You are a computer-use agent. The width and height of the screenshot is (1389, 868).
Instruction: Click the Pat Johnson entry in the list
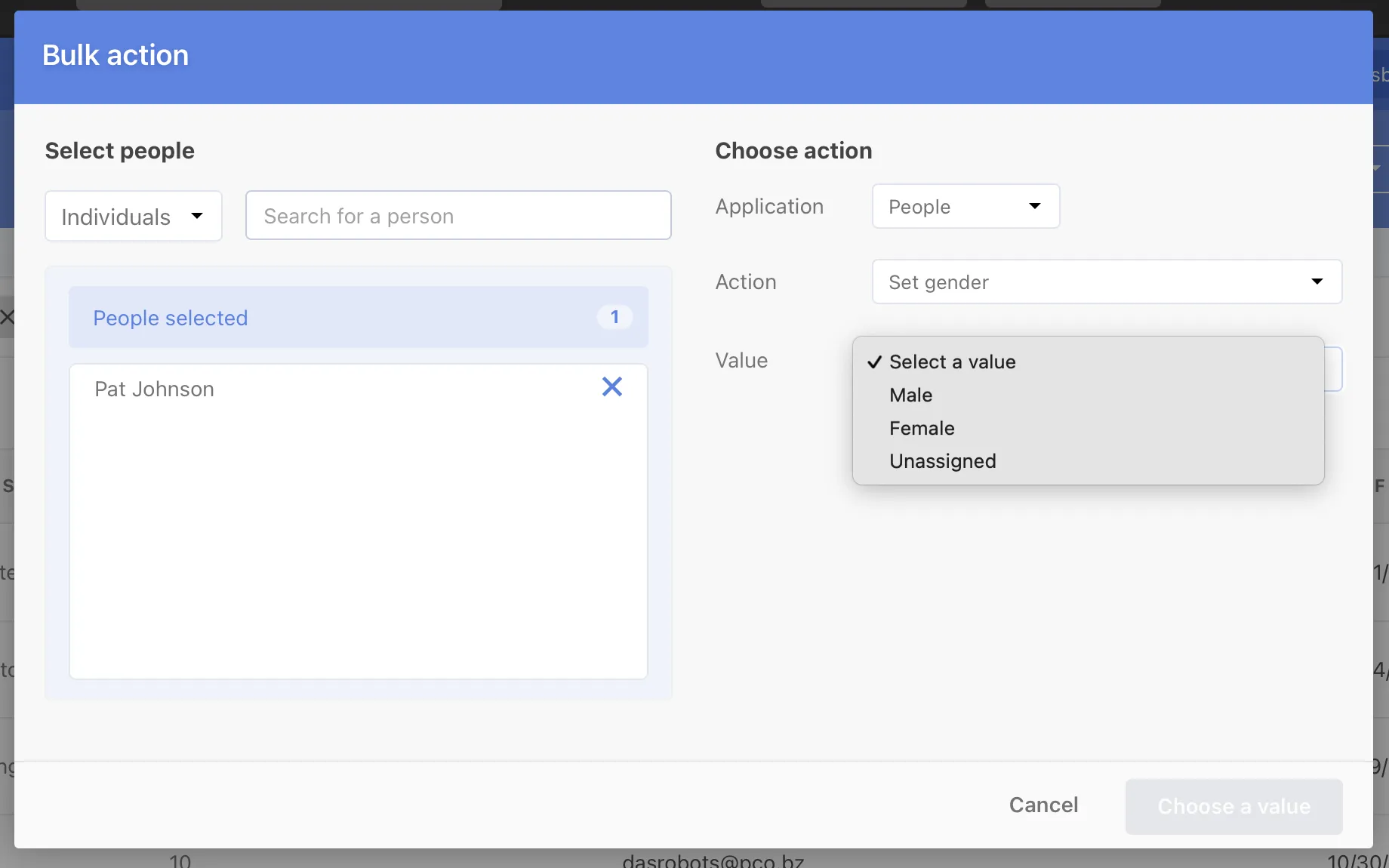(x=154, y=389)
